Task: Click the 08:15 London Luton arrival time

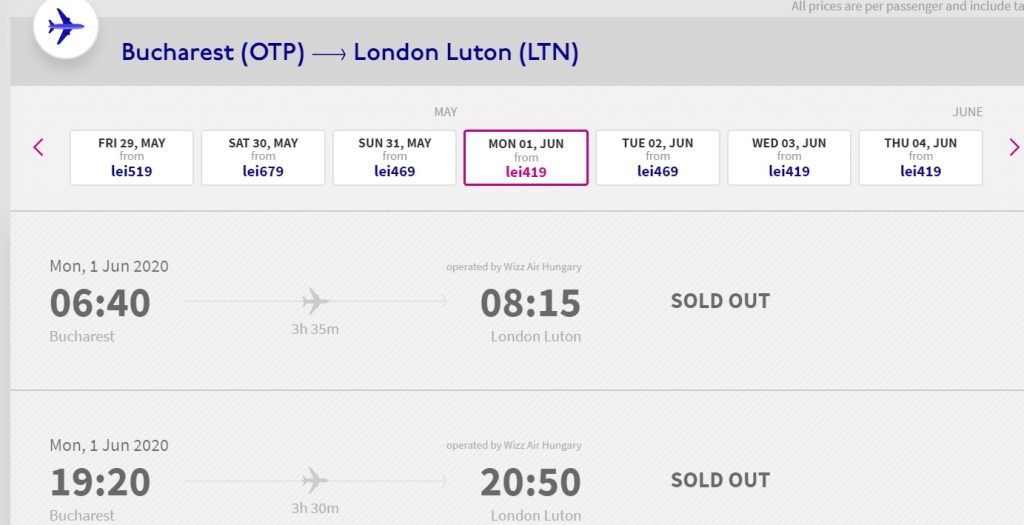Action: [530, 303]
